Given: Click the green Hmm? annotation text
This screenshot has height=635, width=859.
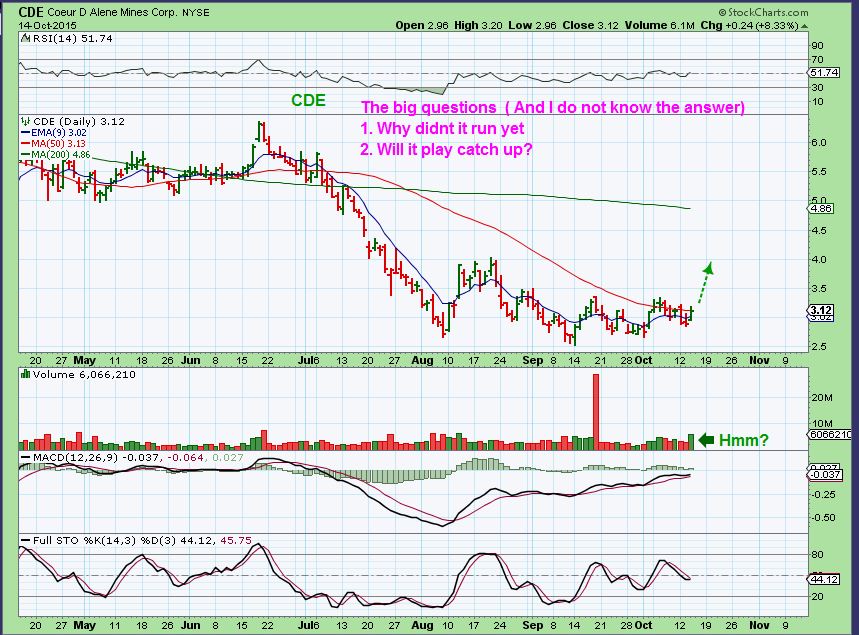Looking at the screenshot, I should pos(743,440).
